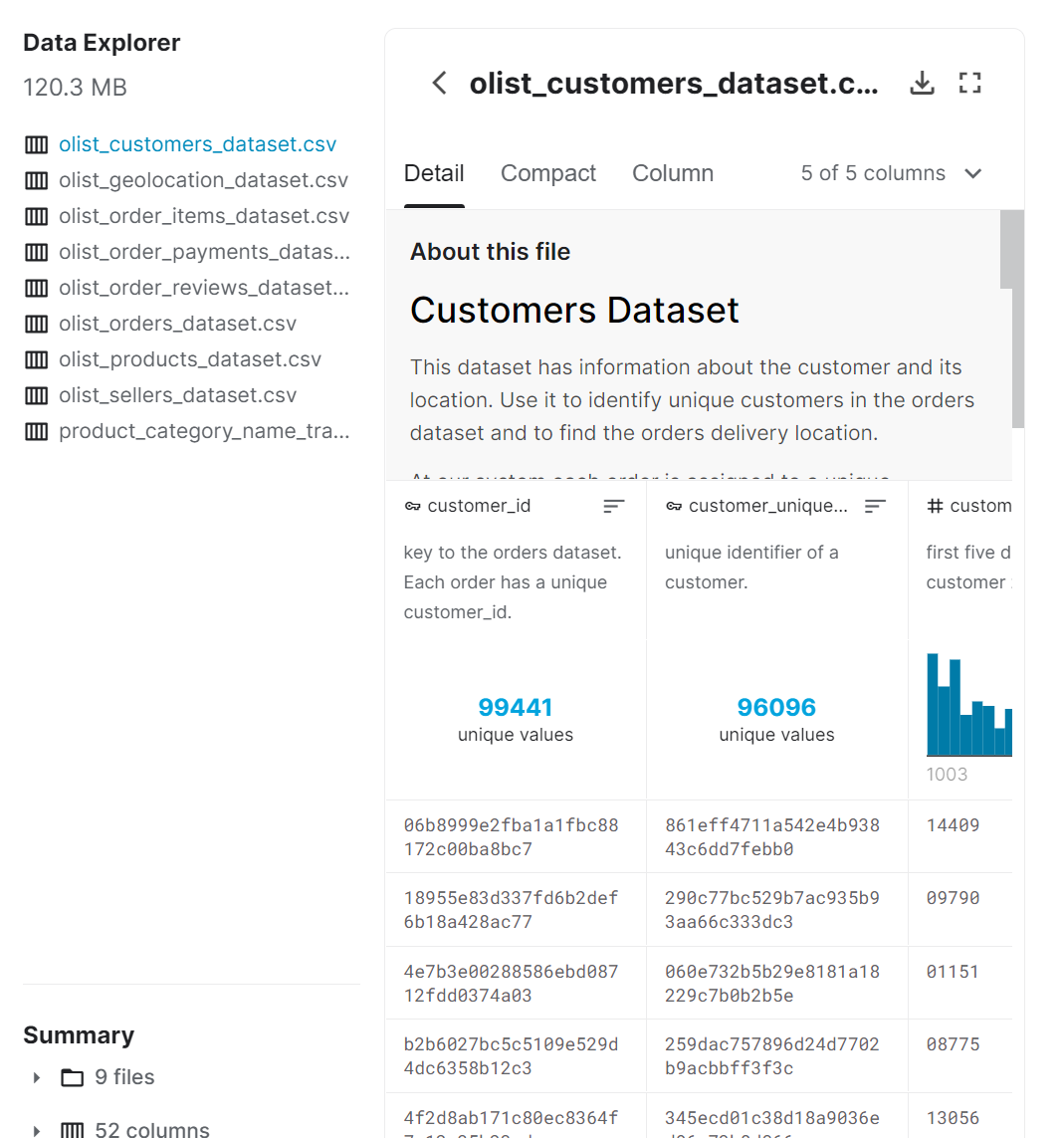Click the table icon beside olist_orders_dataset.csv

(x=36, y=324)
